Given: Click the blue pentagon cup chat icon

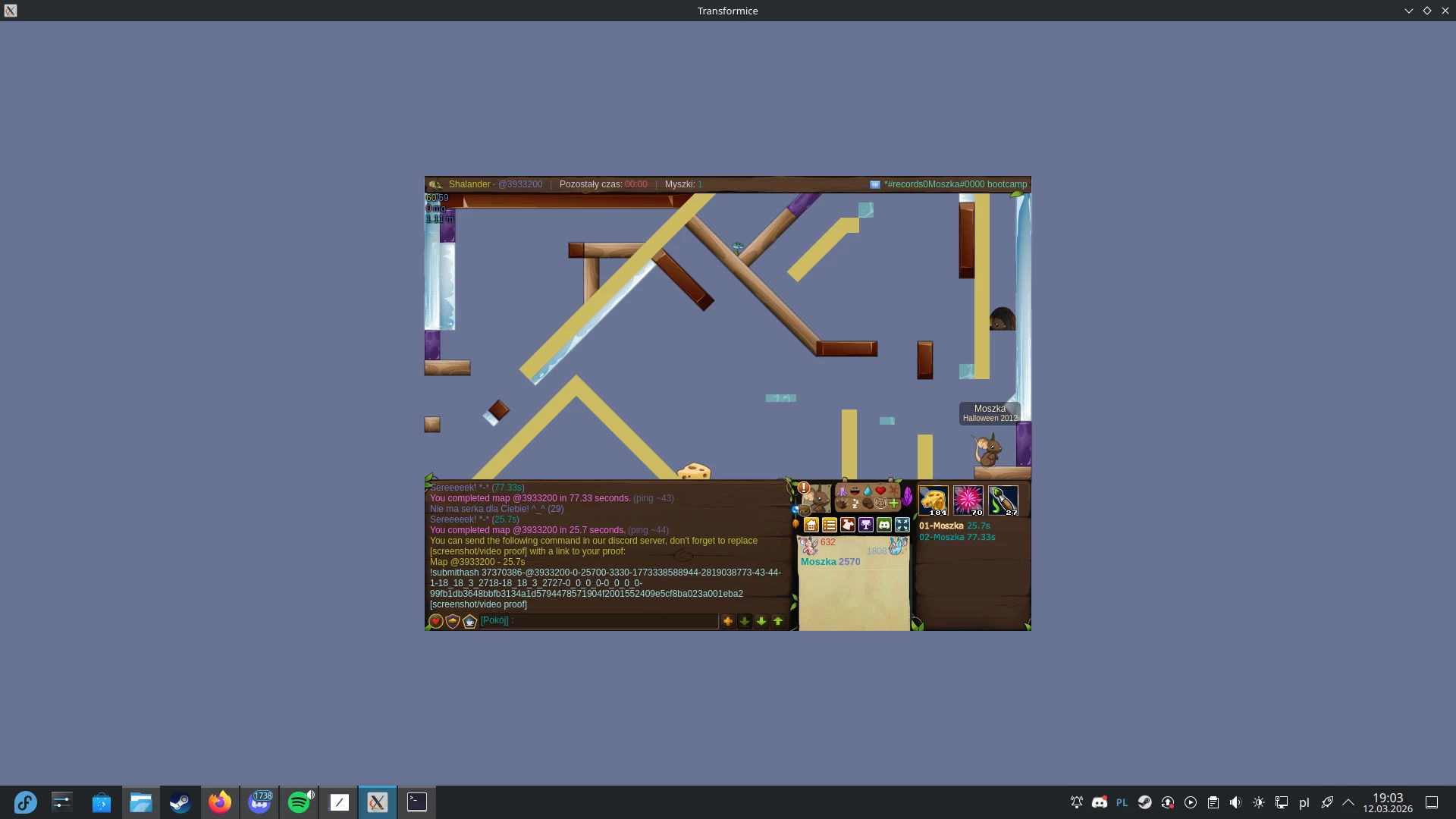Looking at the screenshot, I should [x=469, y=621].
